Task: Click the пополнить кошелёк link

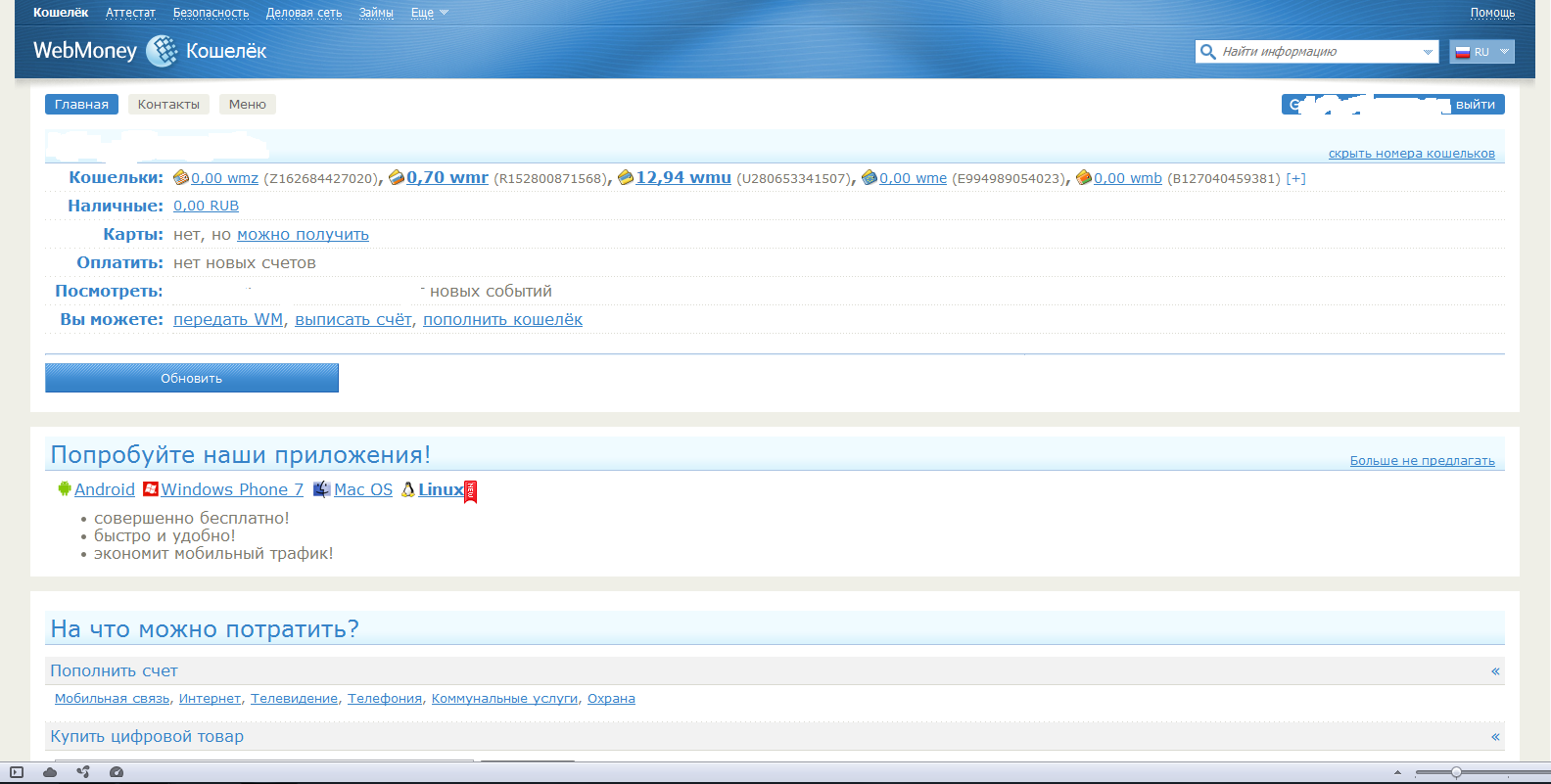Action: tap(502, 320)
